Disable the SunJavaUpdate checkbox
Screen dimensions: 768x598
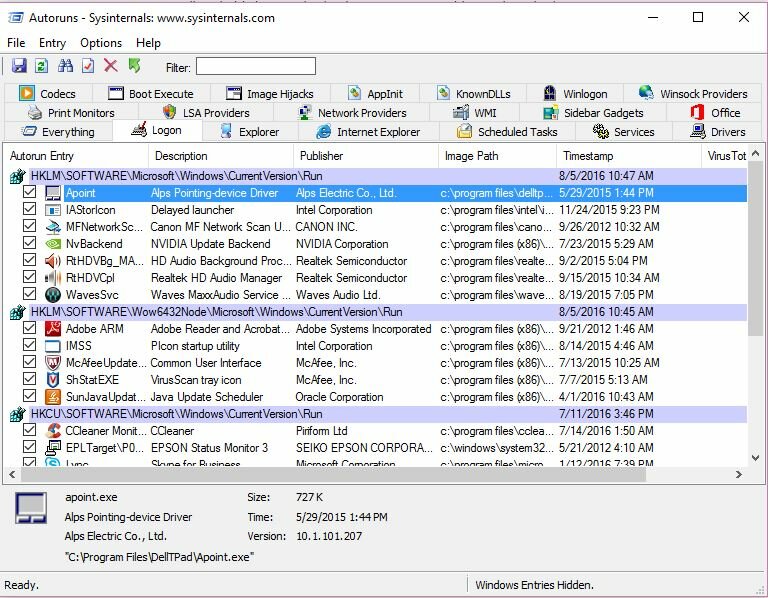(29, 395)
